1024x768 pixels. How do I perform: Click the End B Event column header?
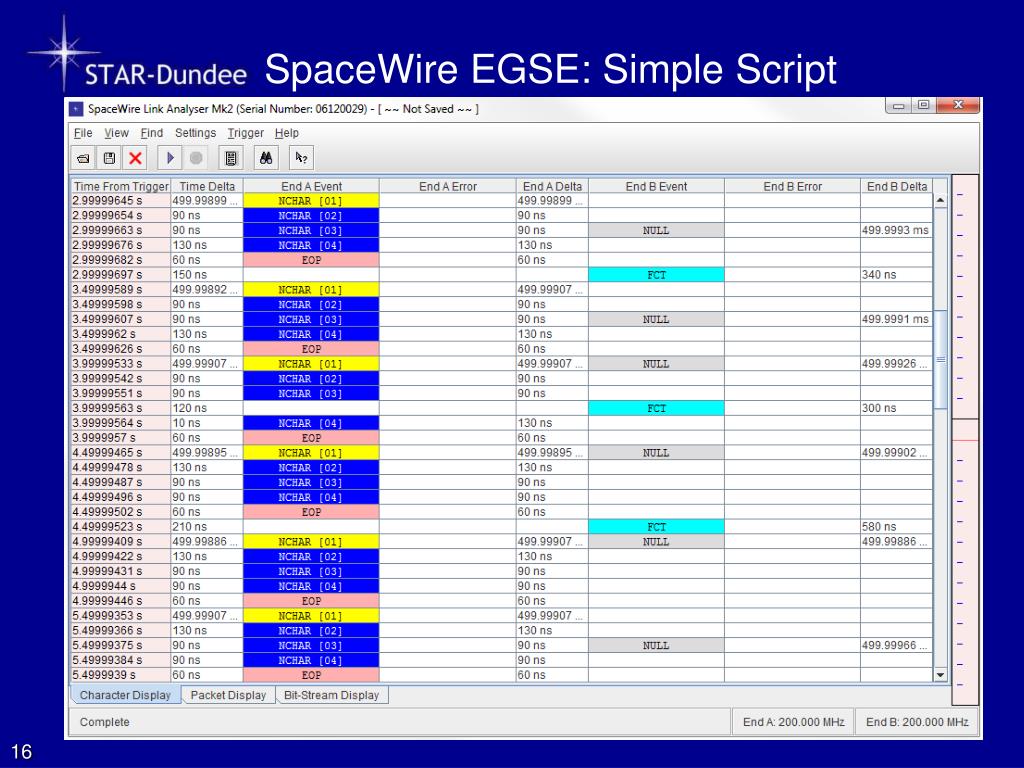click(x=656, y=186)
